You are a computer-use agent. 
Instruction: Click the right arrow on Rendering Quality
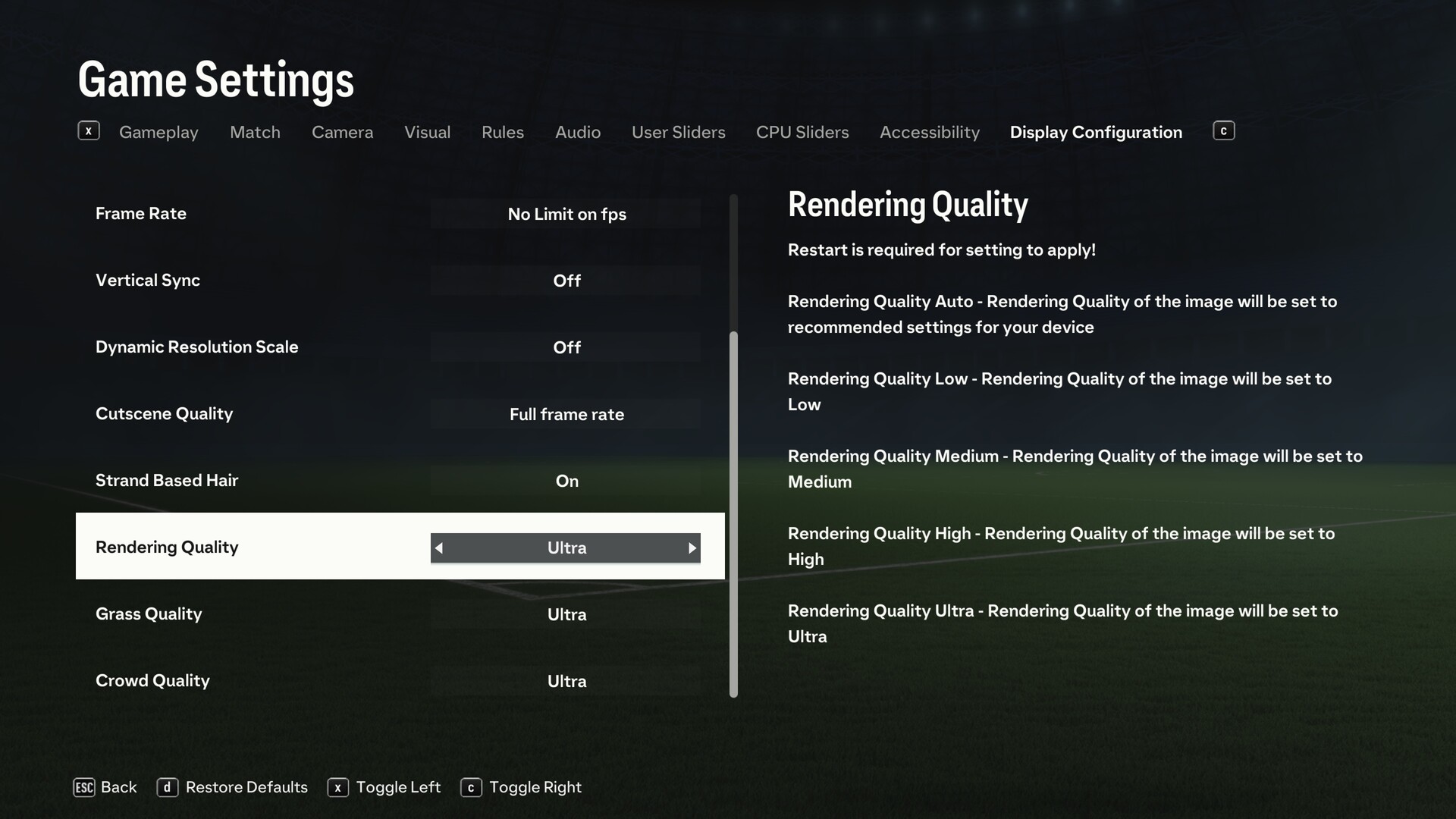[692, 547]
